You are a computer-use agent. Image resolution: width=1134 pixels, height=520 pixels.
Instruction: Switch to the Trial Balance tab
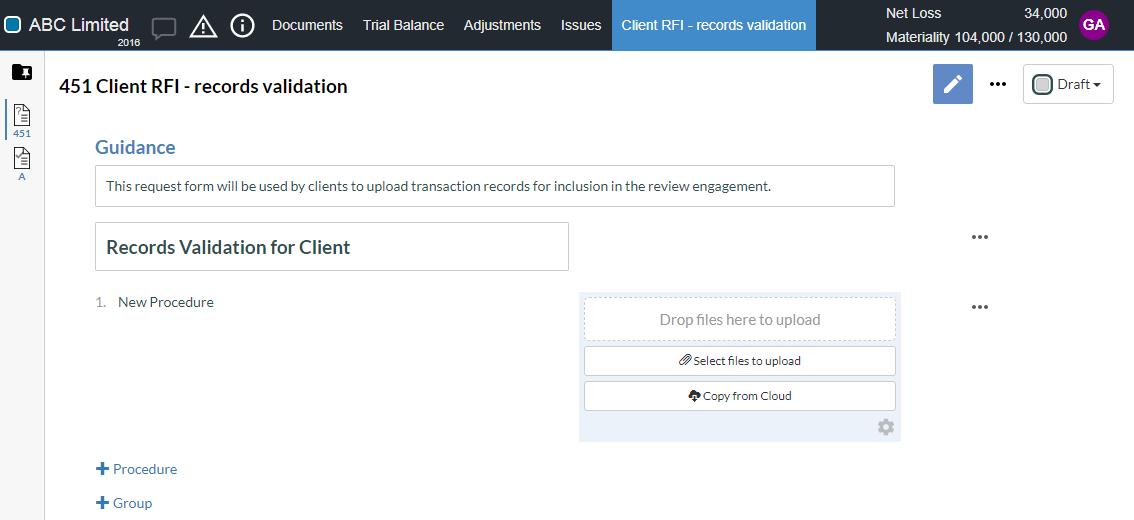[403, 25]
